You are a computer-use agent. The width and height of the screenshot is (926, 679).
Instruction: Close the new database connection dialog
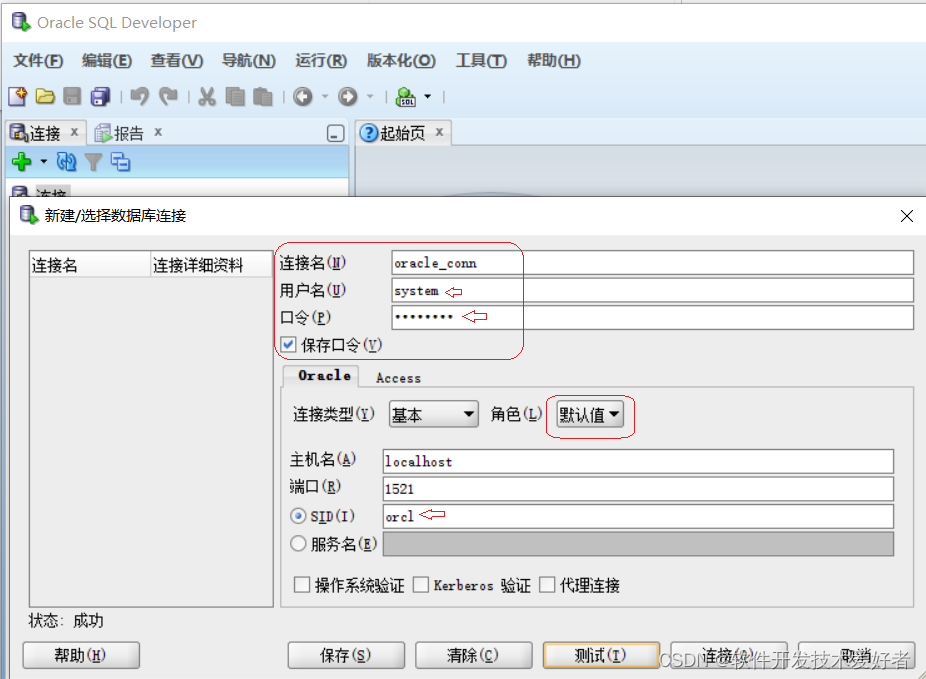(907, 216)
